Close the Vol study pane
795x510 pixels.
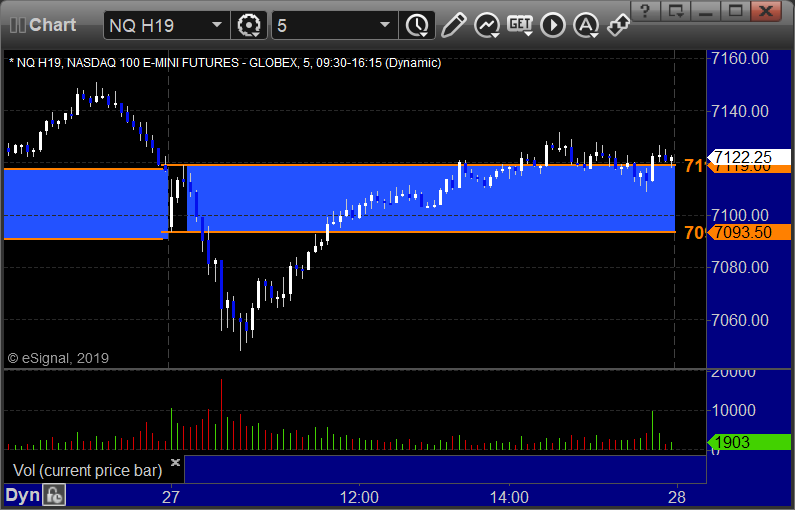click(175, 462)
